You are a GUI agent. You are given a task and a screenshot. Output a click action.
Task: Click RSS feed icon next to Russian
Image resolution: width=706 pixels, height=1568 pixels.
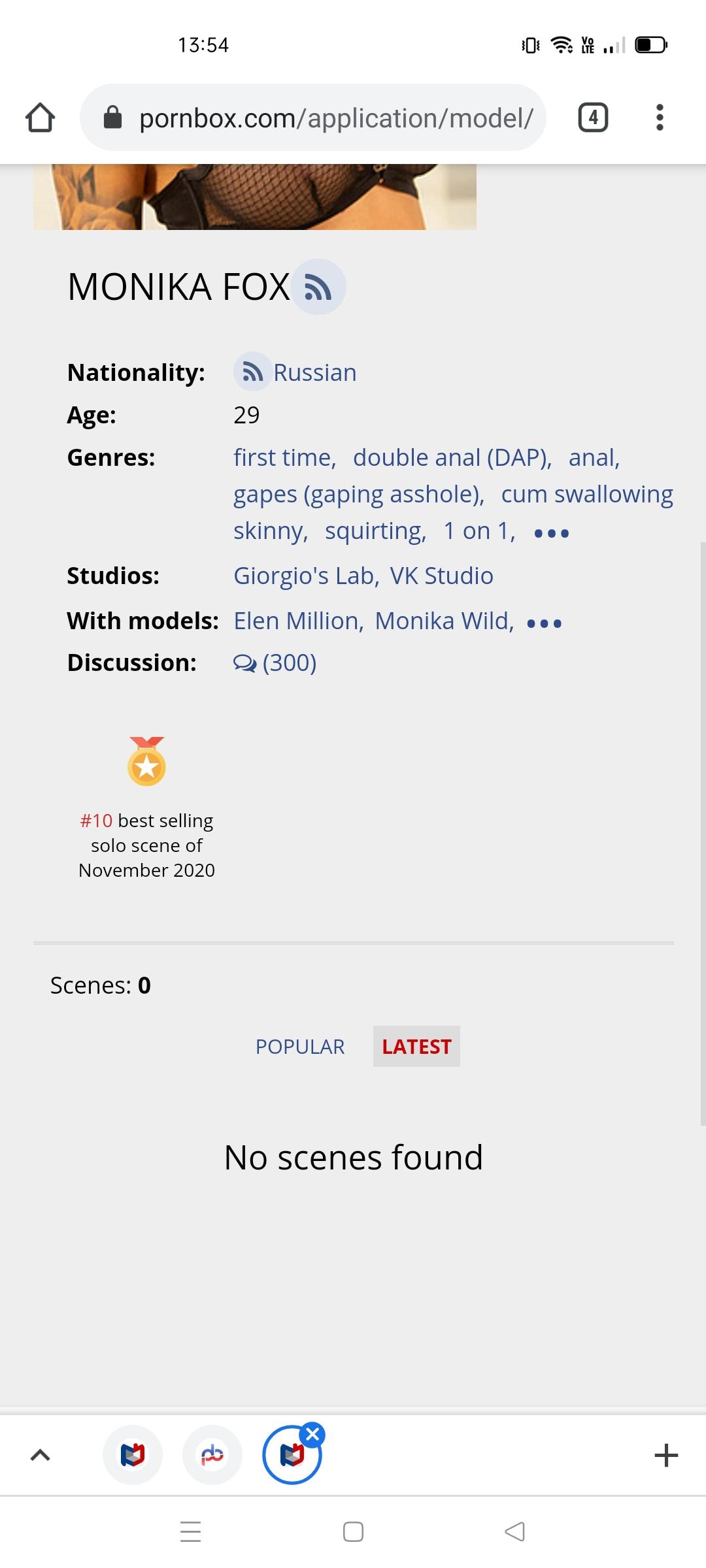252,372
